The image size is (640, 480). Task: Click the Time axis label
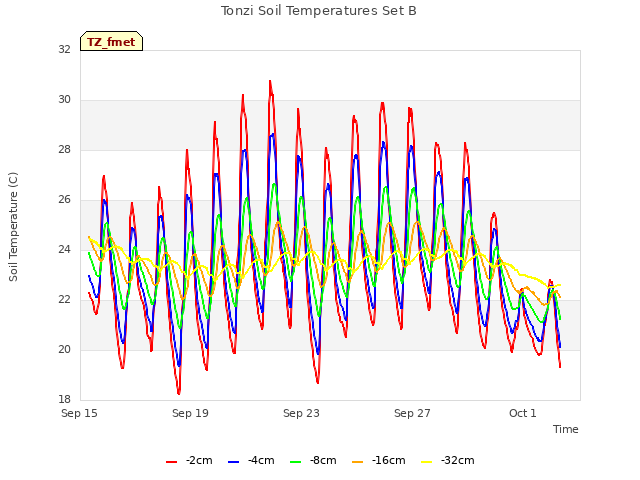[566, 429]
